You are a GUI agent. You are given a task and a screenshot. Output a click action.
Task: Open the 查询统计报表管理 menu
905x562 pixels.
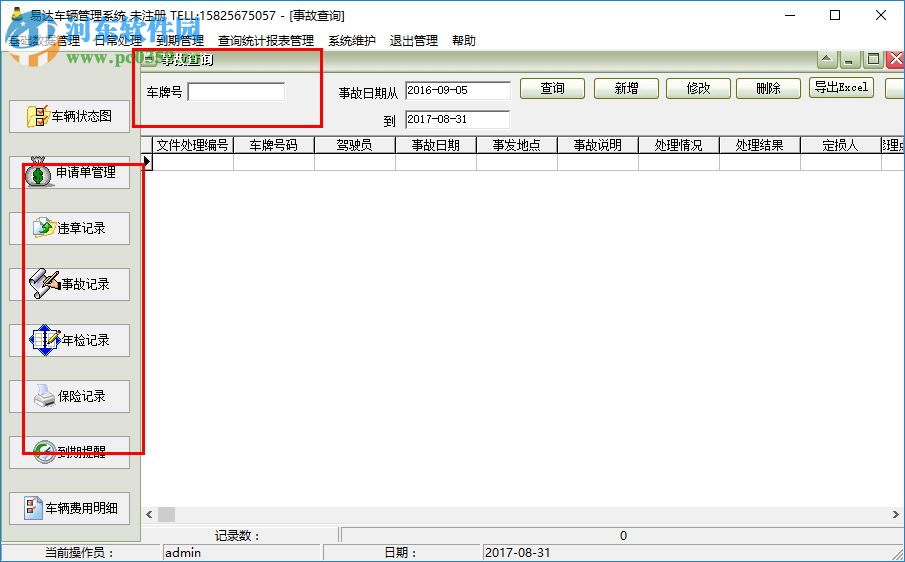coord(265,41)
